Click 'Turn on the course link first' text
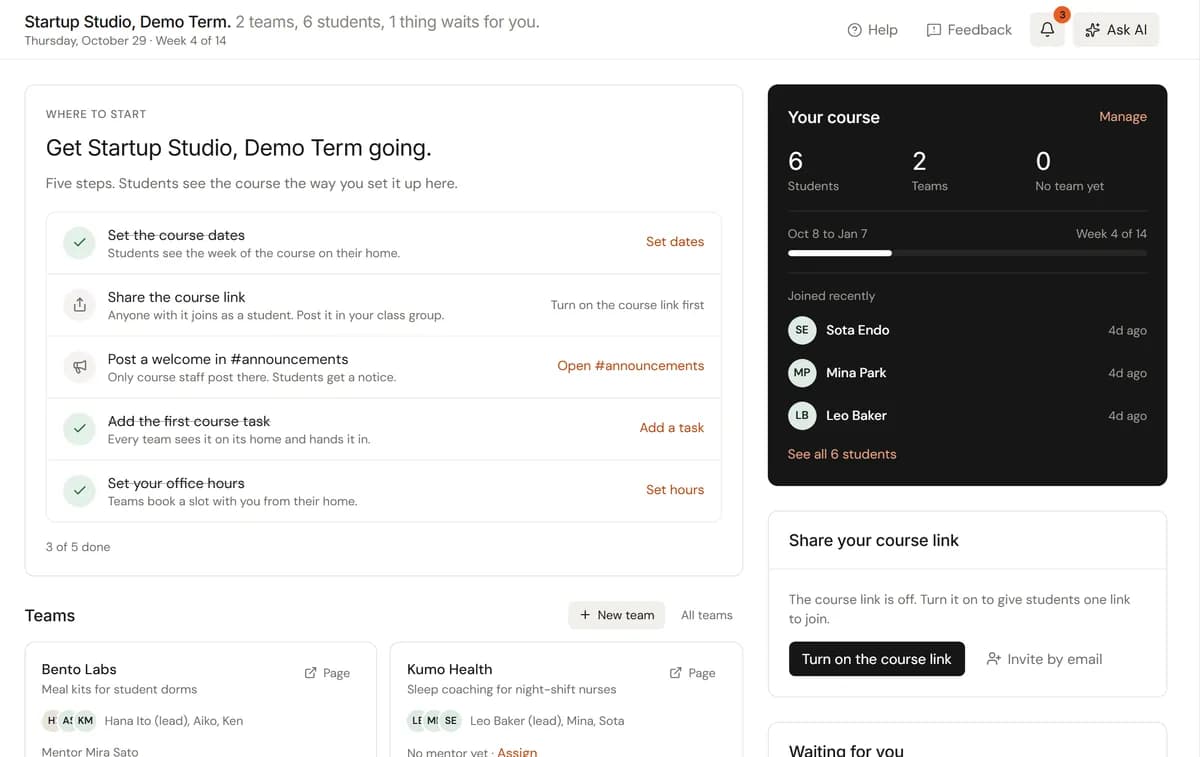Image resolution: width=1200 pixels, height=757 pixels. point(627,305)
